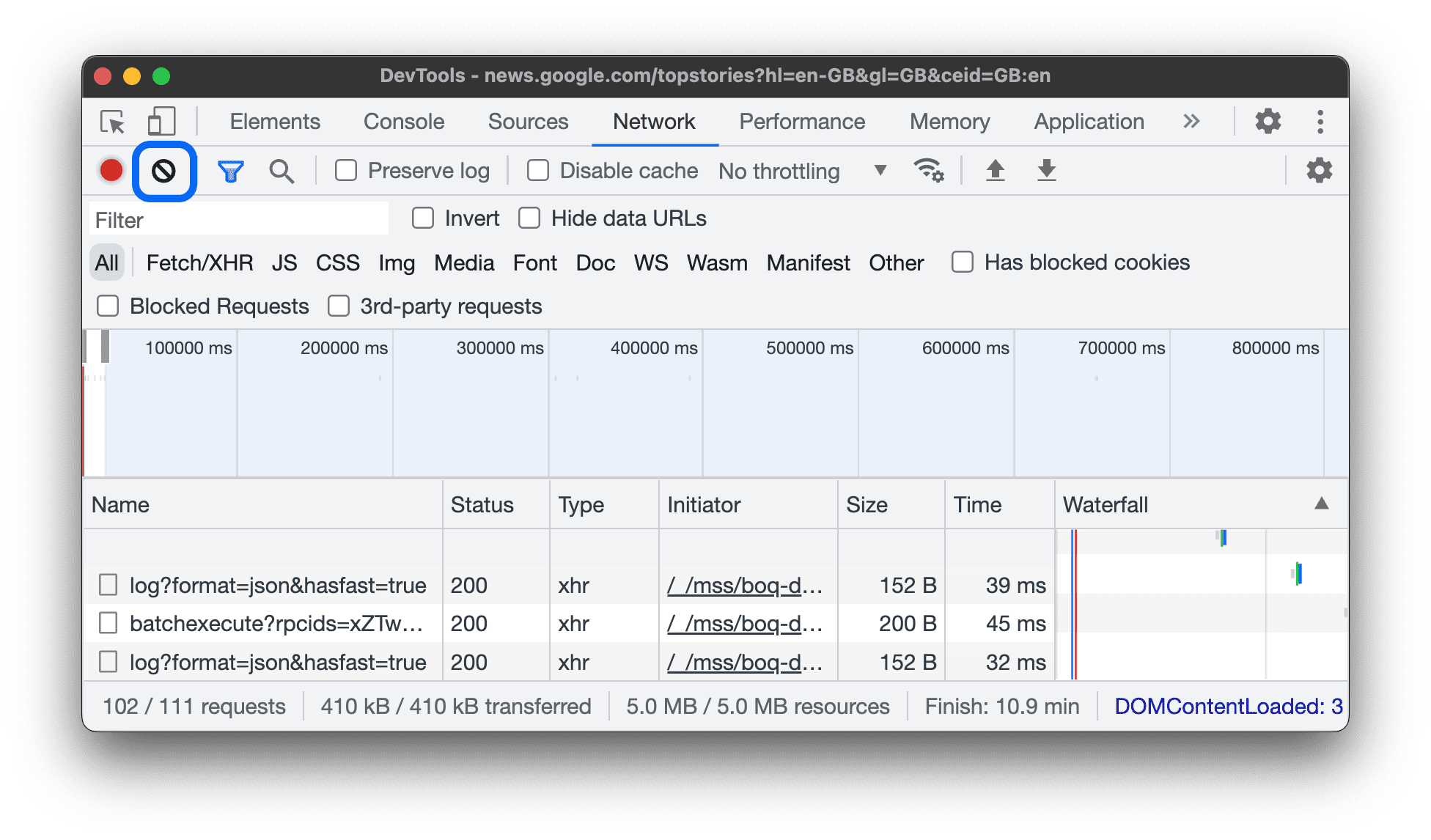This screenshot has height=840, width=1431.
Task: Switch to the Performance tab
Action: click(x=798, y=121)
